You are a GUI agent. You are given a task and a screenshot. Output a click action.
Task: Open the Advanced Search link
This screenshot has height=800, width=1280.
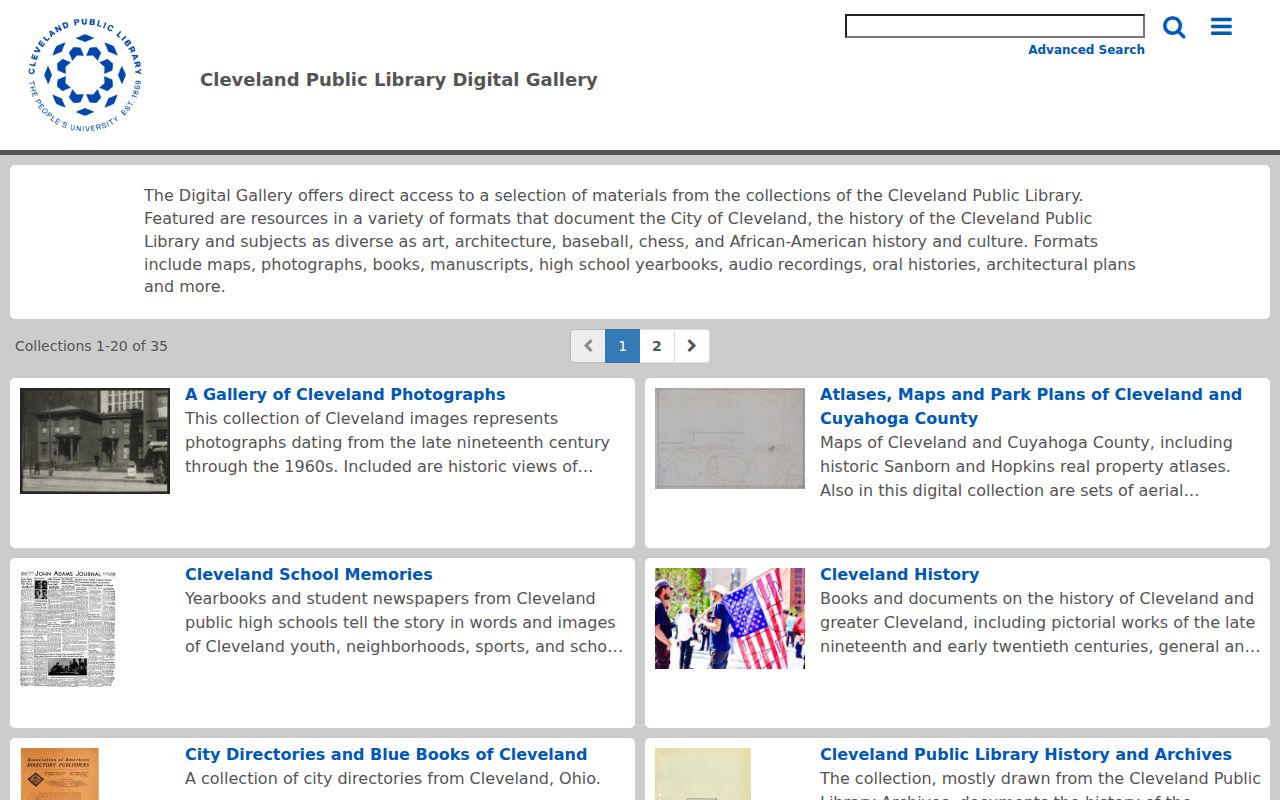click(x=1086, y=50)
